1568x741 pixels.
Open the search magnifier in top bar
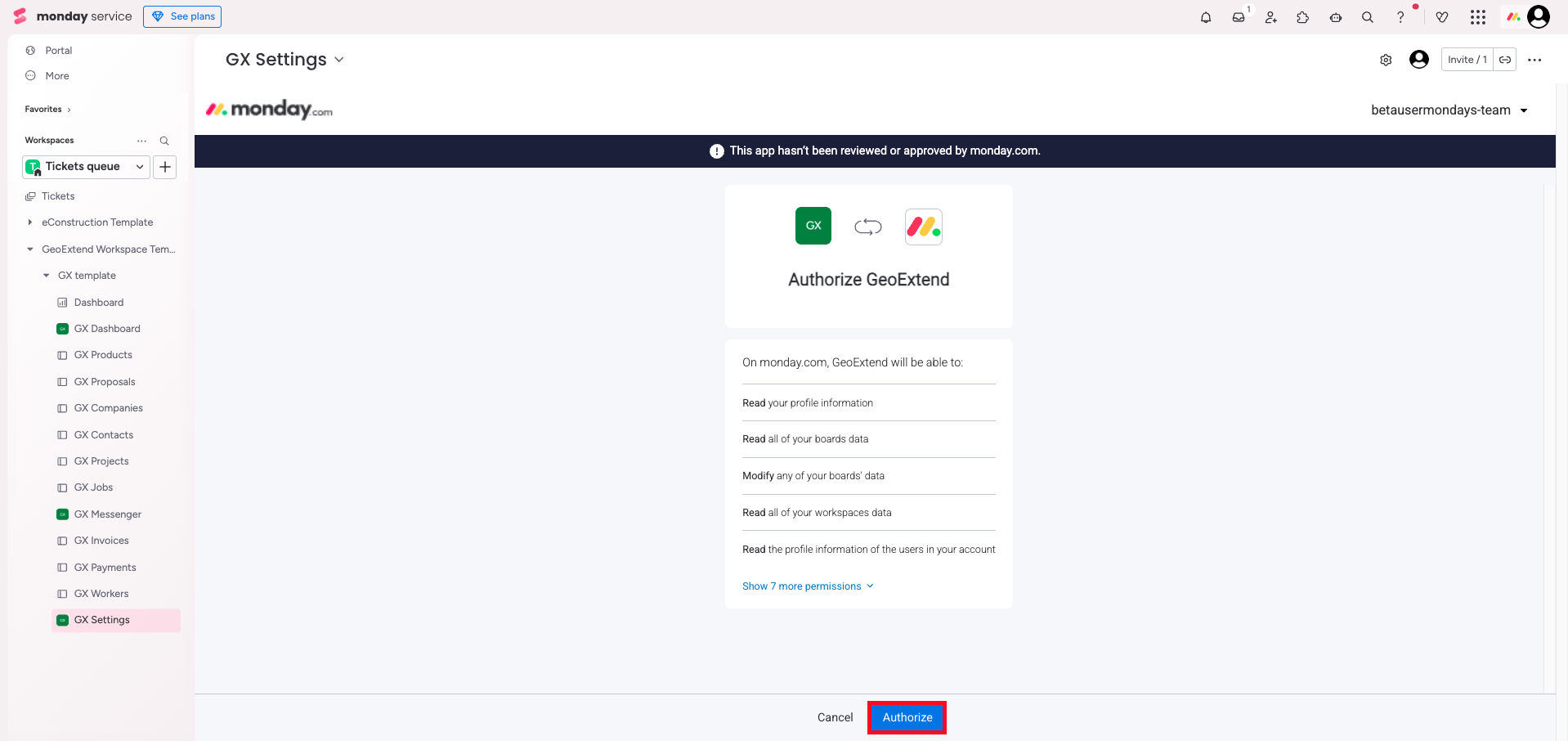[1368, 17]
